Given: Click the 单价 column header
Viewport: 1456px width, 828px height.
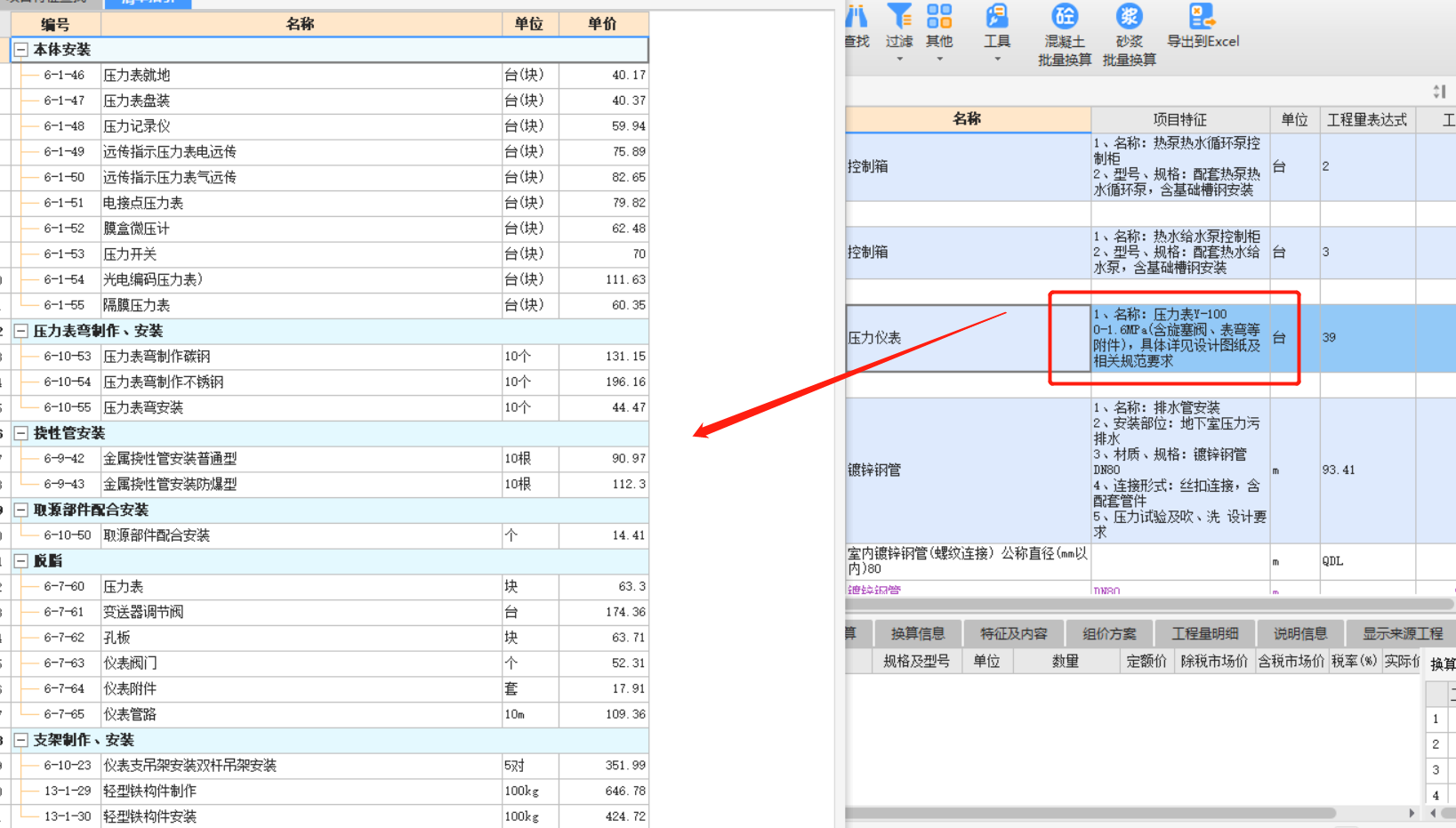Looking at the screenshot, I should coord(603,24).
